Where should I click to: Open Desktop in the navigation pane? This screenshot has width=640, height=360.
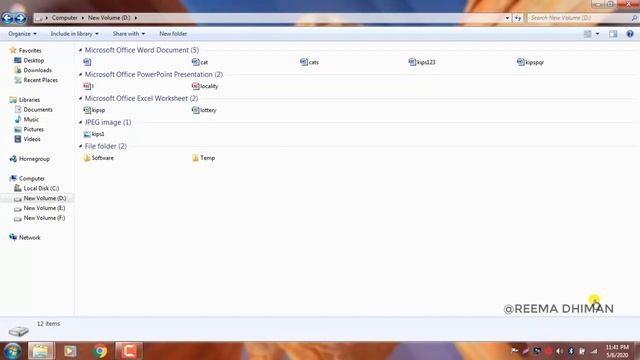(29, 60)
